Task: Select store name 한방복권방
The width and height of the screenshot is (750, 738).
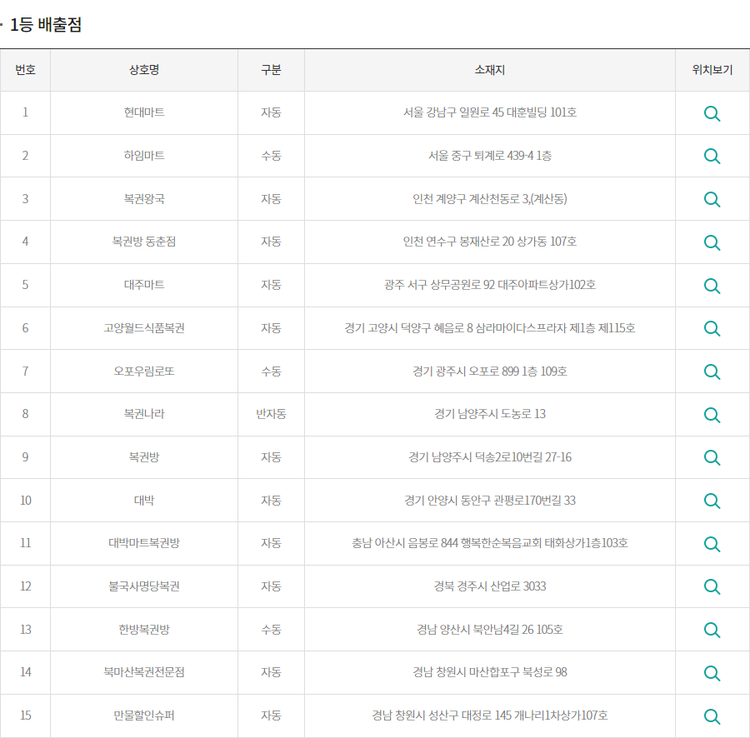Action: pos(144,629)
